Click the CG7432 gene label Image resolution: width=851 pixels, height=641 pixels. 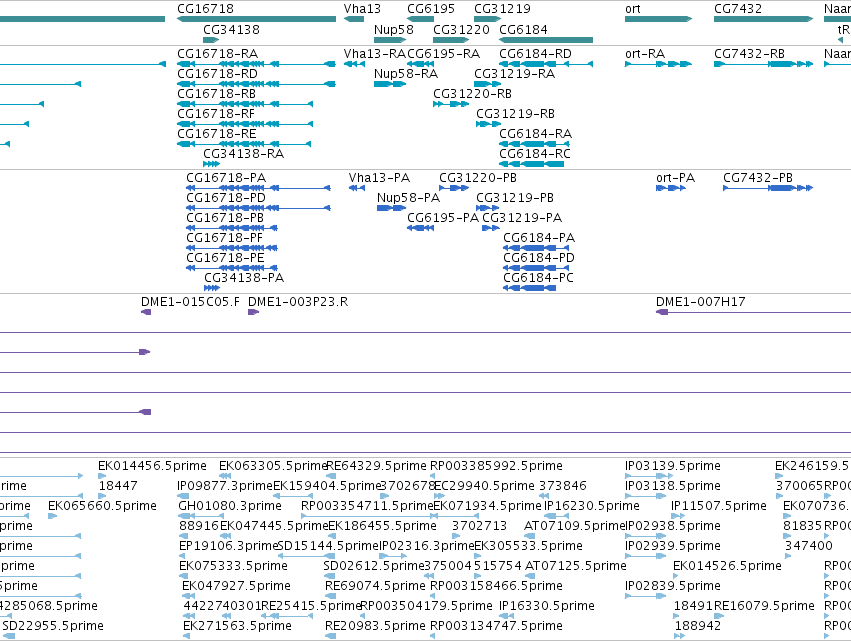738,9
